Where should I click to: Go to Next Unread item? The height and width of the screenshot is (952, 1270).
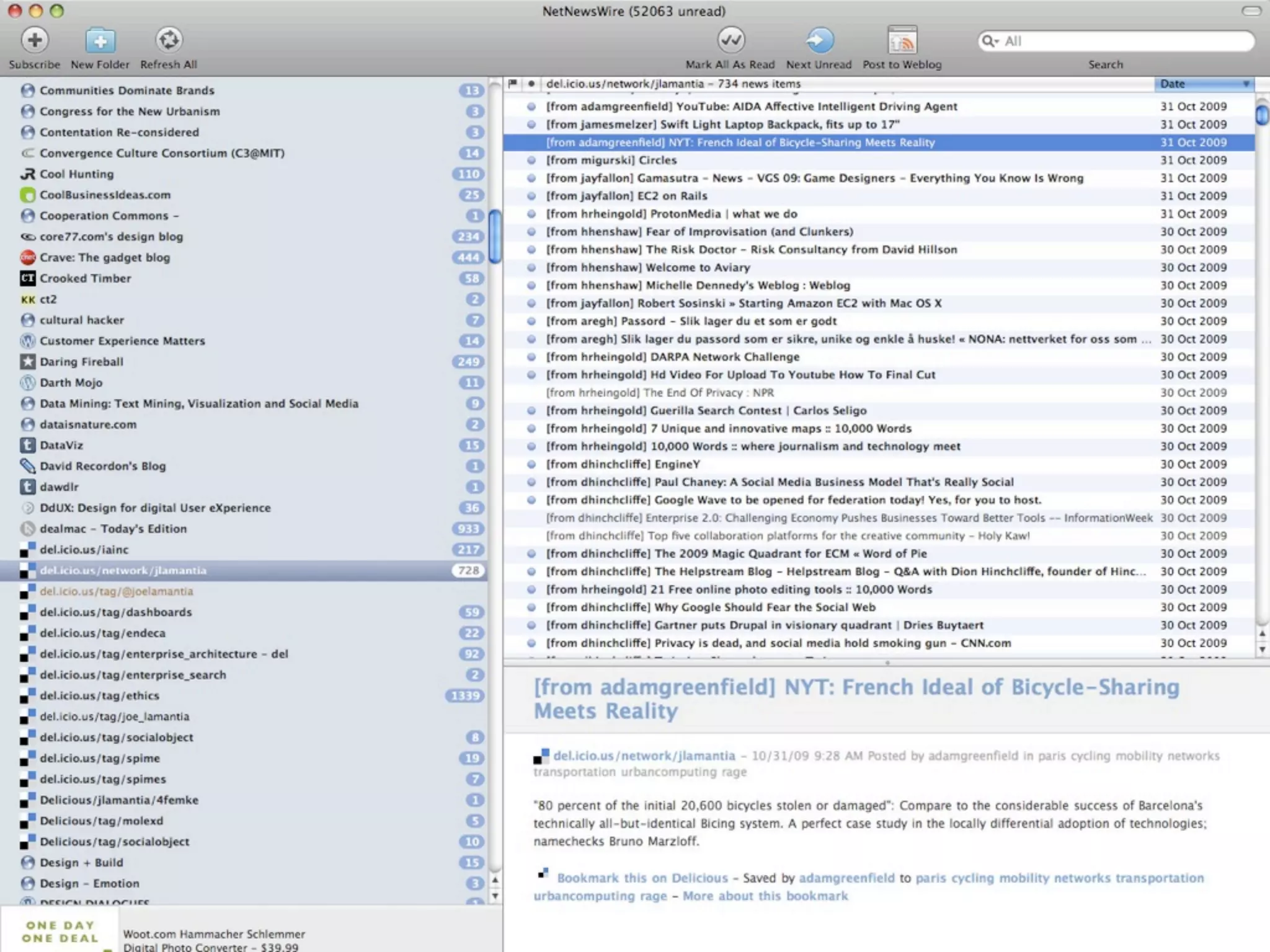tap(819, 41)
